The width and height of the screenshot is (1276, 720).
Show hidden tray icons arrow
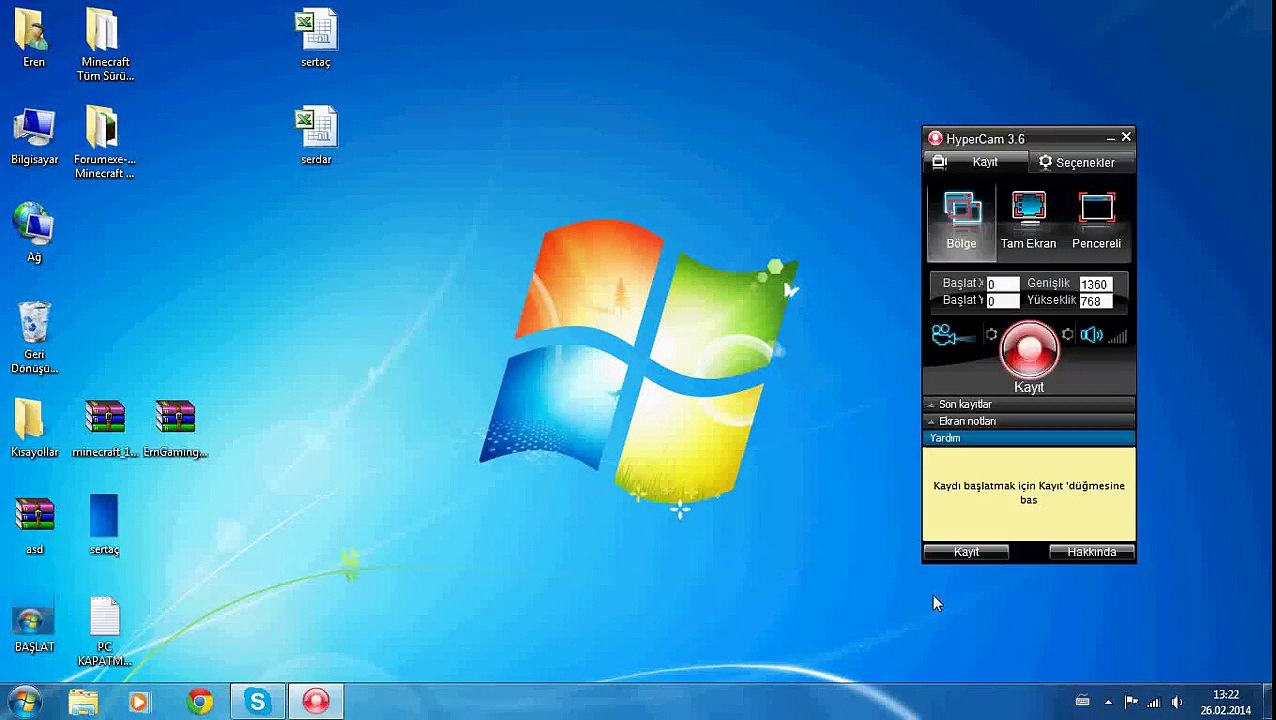pyautogui.click(x=1108, y=702)
